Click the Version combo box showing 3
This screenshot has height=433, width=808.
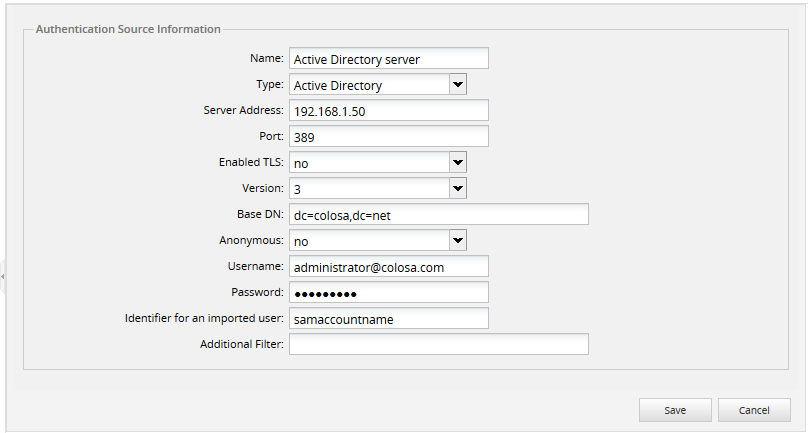(368, 188)
